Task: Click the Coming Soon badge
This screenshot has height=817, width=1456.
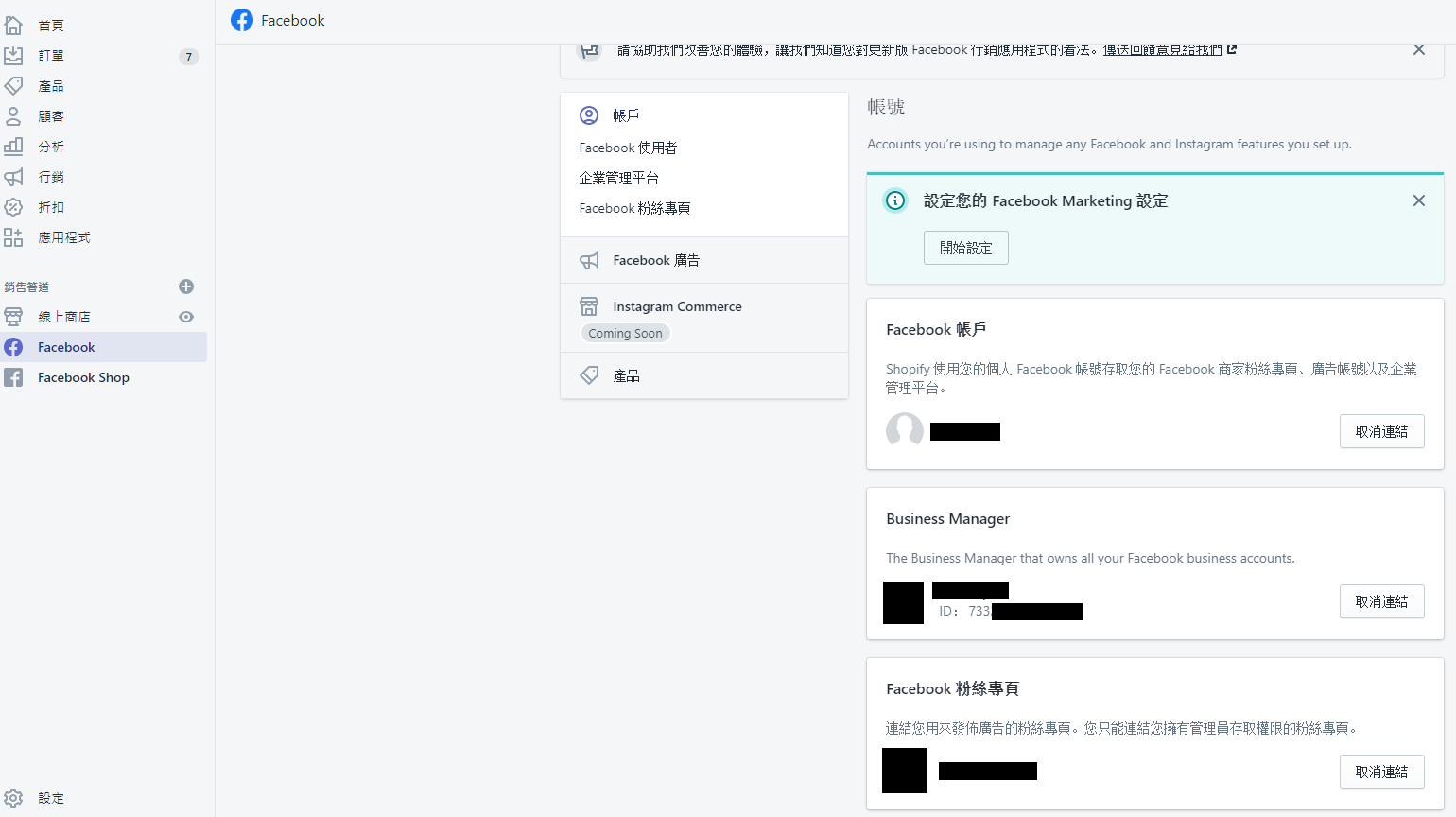Action: click(625, 333)
